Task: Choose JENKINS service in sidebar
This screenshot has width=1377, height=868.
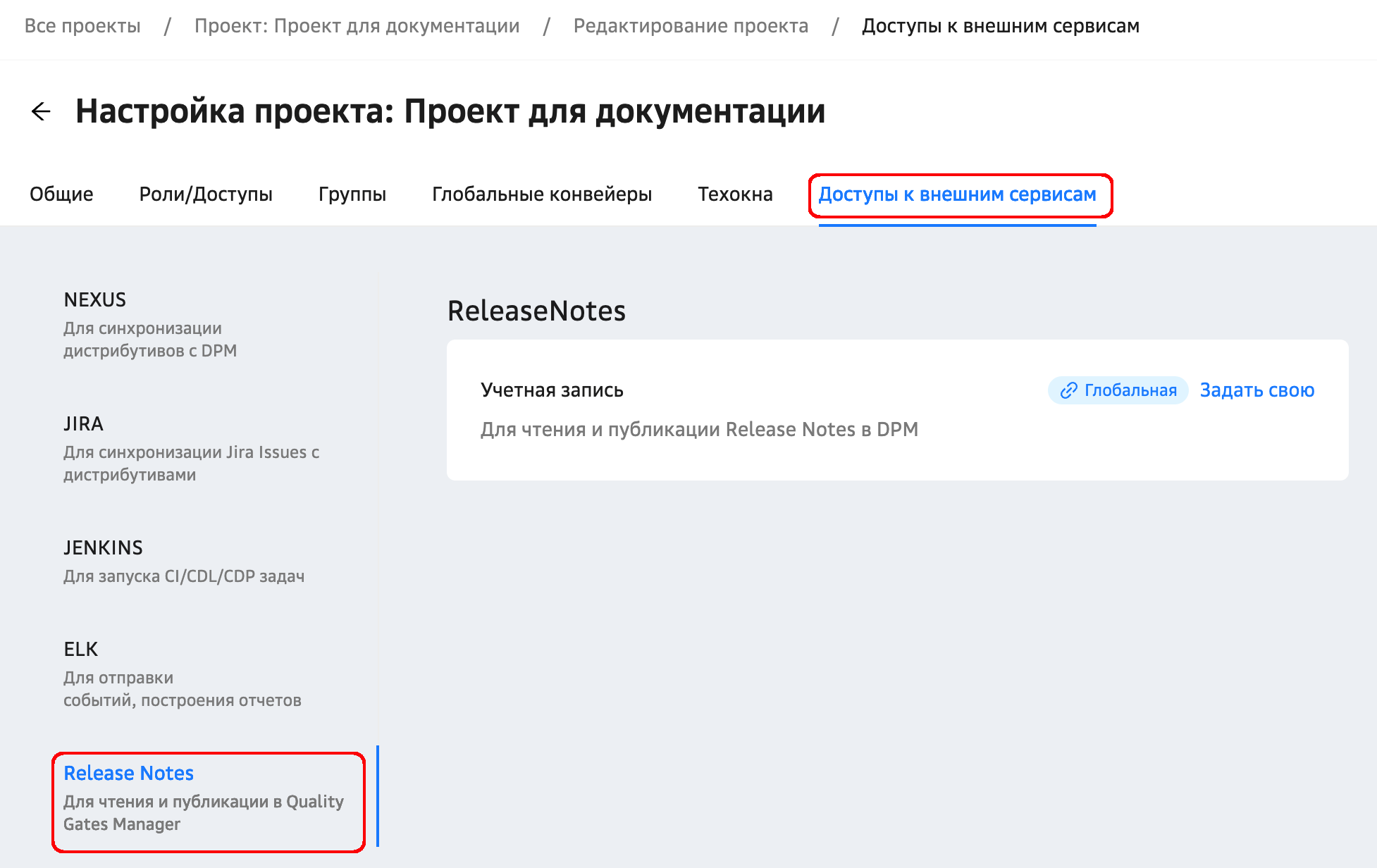Action: tap(183, 561)
